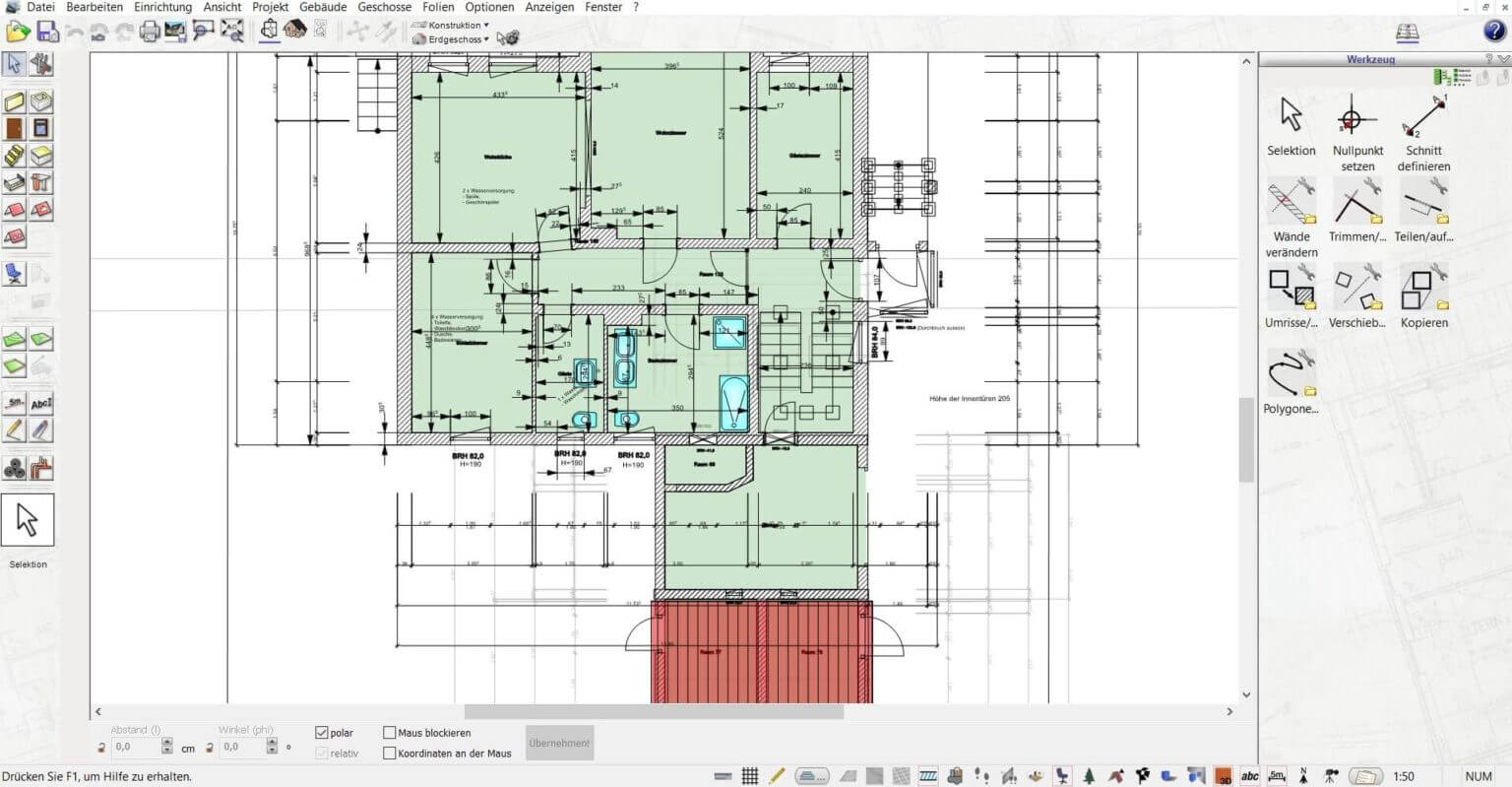1512x787 pixels.
Task: Click large Selektion button at left
Action: (x=28, y=520)
